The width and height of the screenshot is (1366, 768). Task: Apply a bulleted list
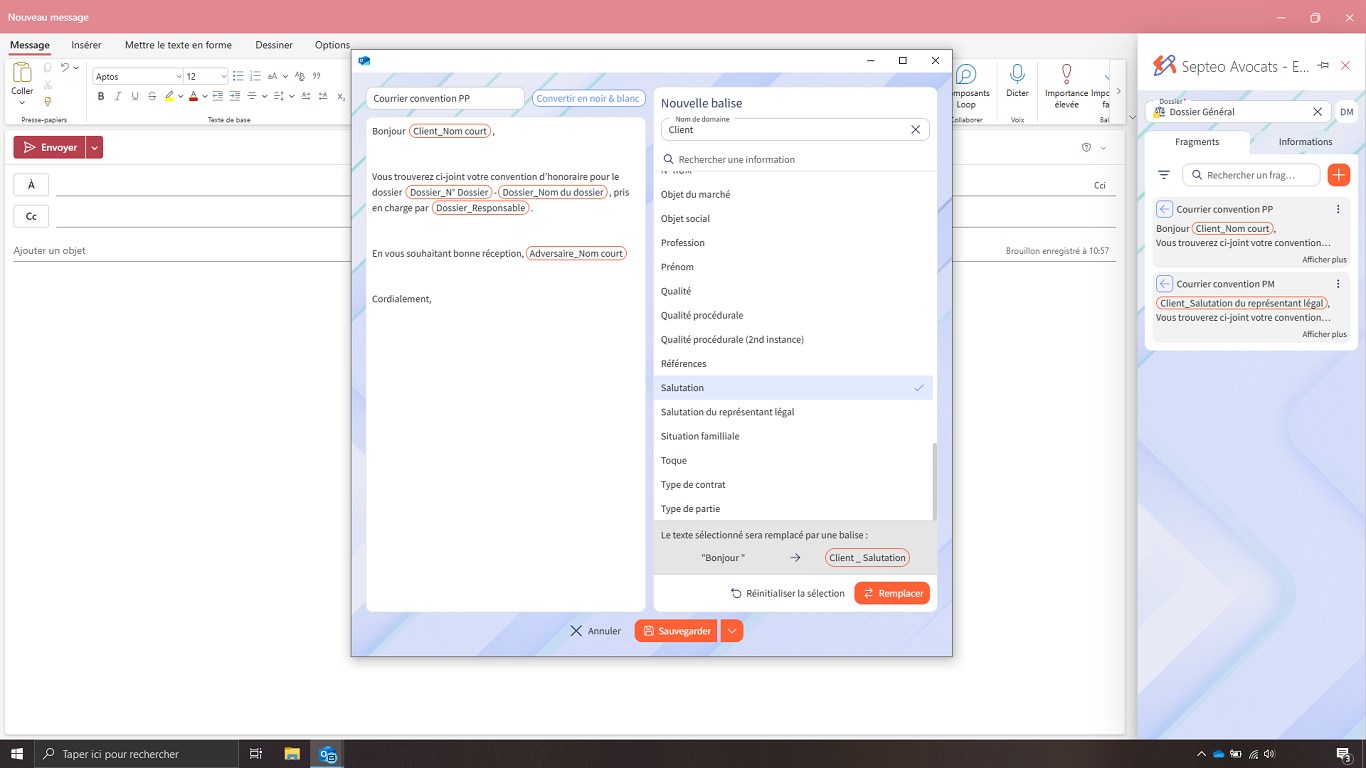pos(237,76)
